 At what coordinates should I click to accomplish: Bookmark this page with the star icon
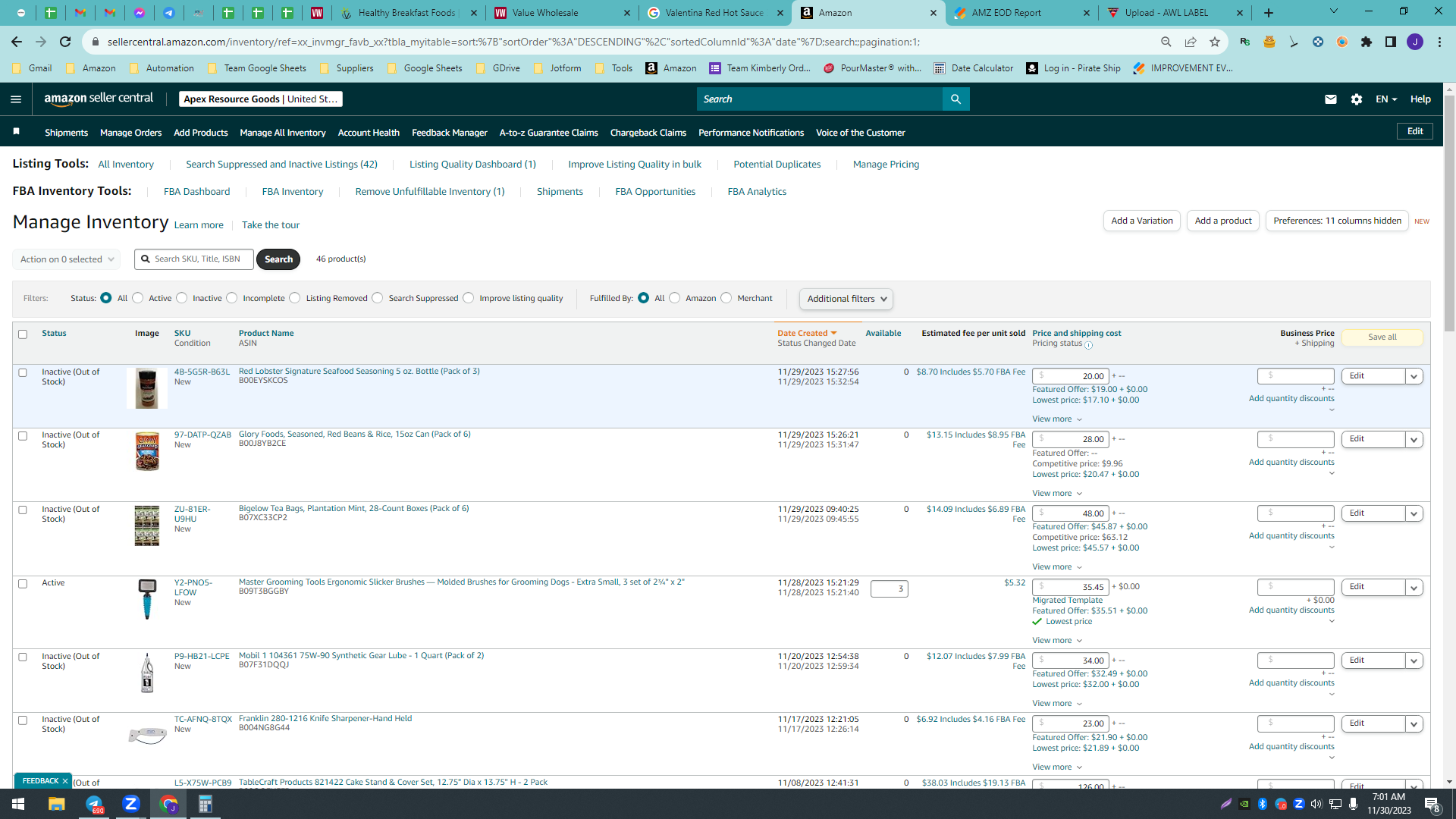tap(1215, 42)
